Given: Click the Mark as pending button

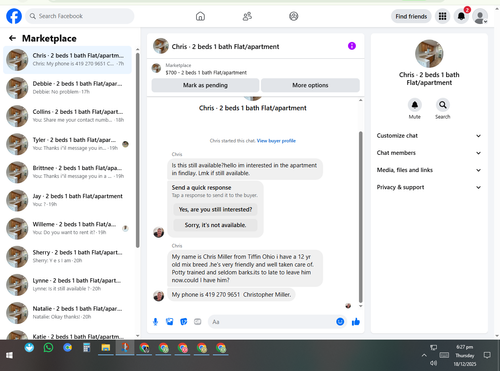Looking at the screenshot, I should coord(205,85).
